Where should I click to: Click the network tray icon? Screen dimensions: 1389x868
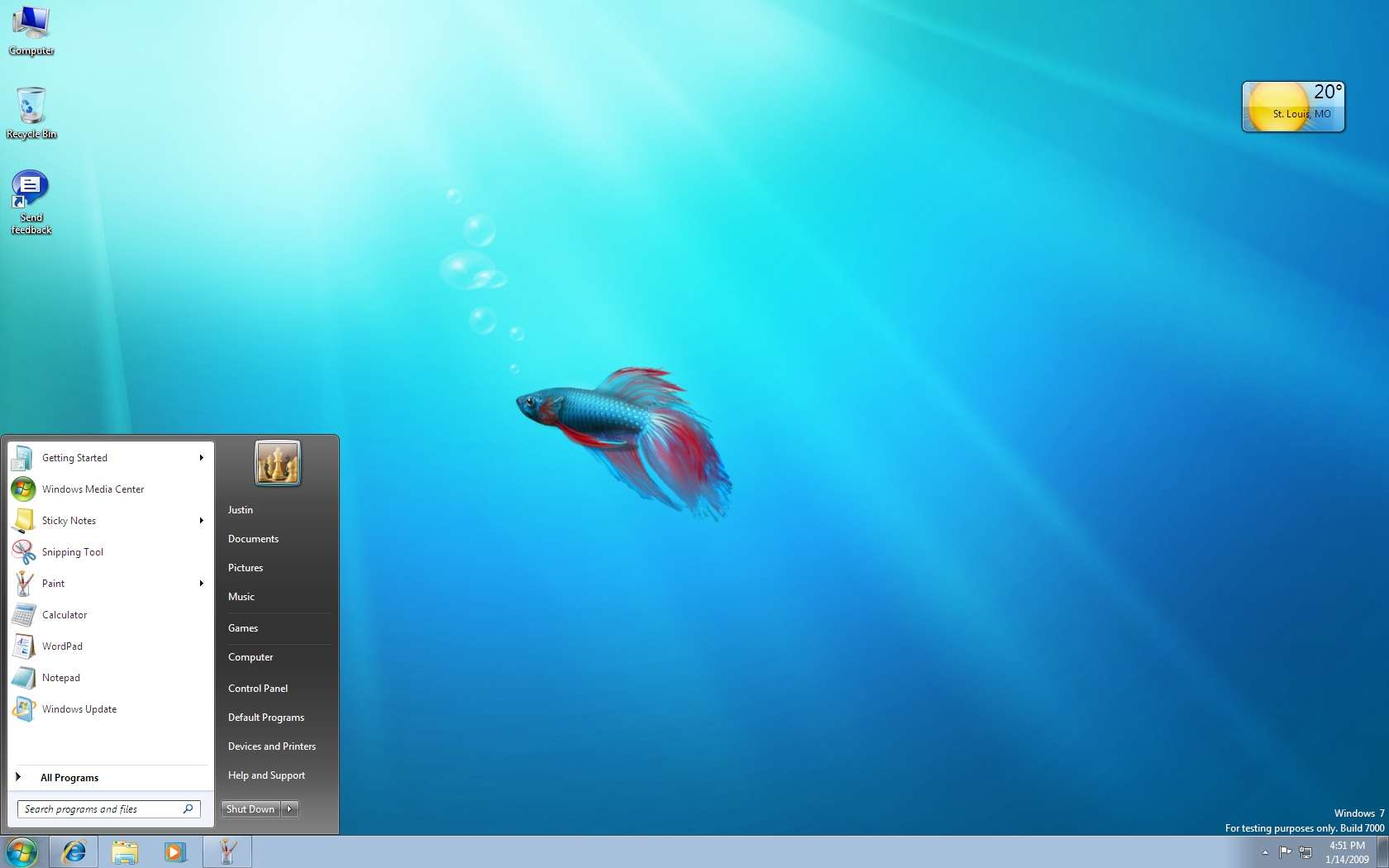coord(1305,852)
